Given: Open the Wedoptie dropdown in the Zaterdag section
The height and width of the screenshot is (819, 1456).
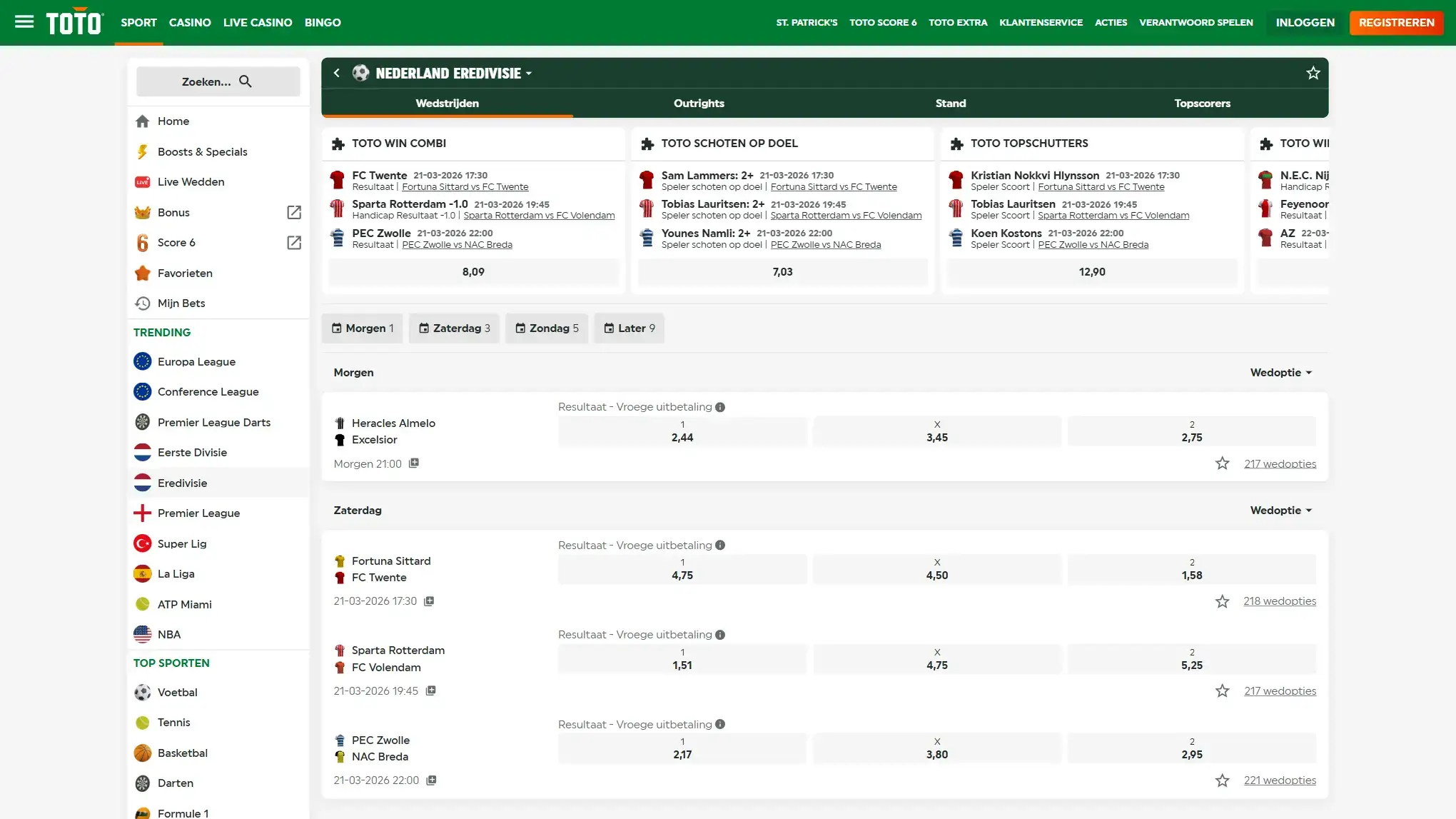Looking at the screenshot, I should click(1281, 511).
